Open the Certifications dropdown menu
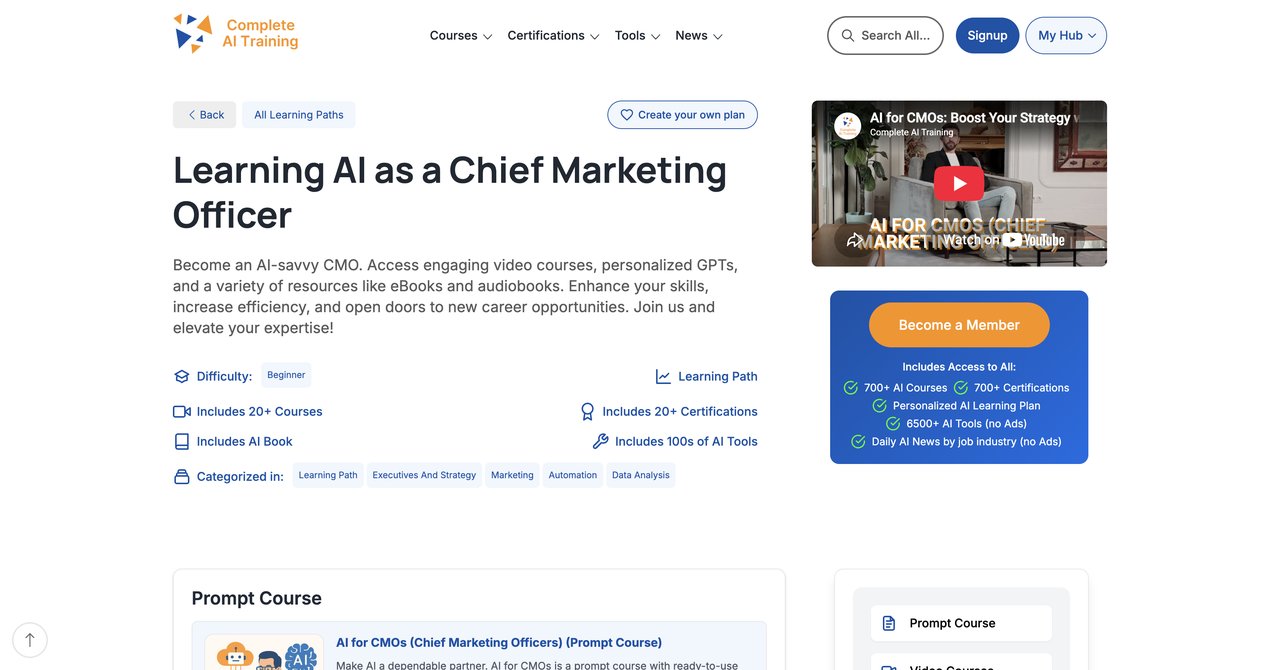 (x=553, y=35)
